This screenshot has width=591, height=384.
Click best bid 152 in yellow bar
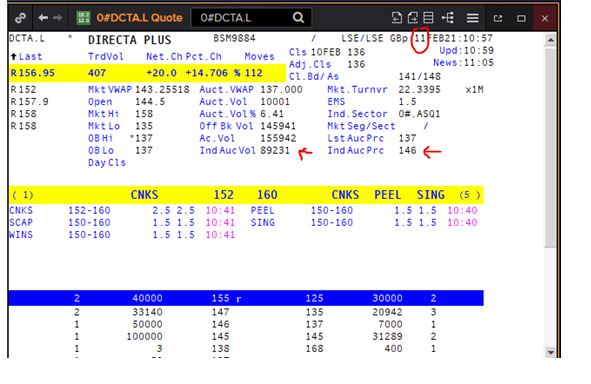pos(224,195)
